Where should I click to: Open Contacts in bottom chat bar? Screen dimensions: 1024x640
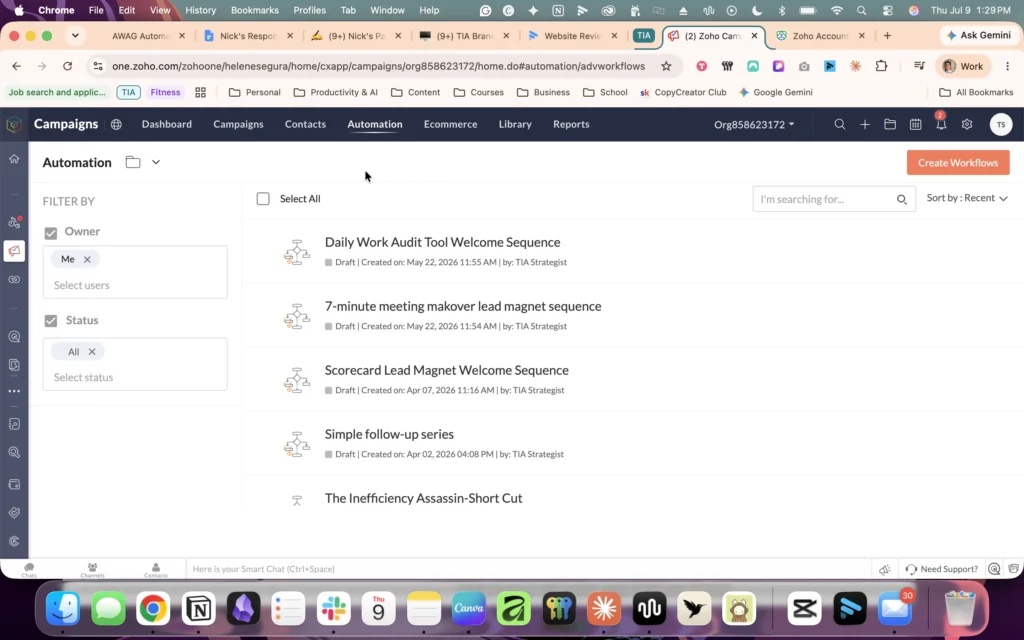tap(155, 569)
